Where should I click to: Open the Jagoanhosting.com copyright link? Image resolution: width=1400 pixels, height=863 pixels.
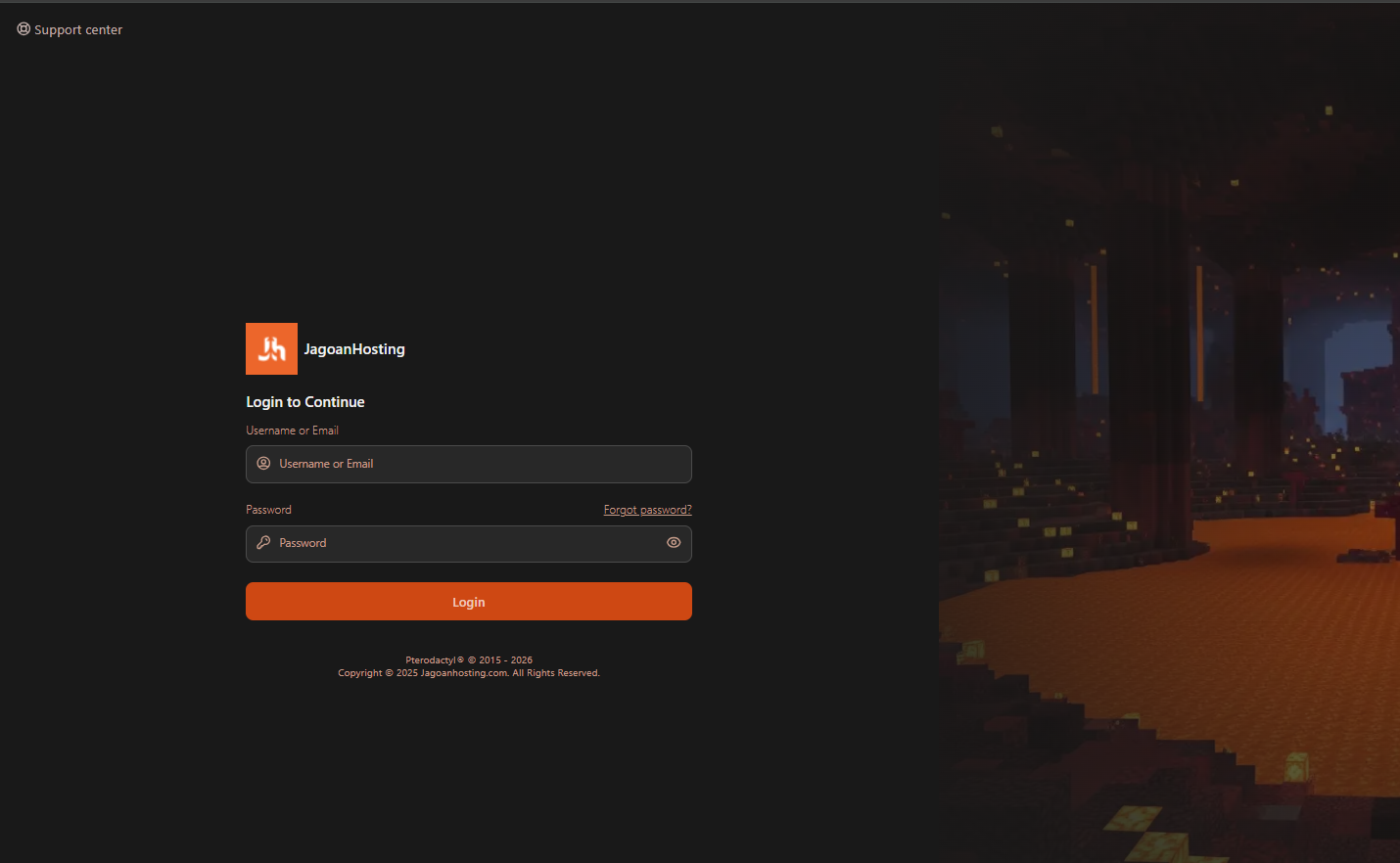(x=463, y=672)
